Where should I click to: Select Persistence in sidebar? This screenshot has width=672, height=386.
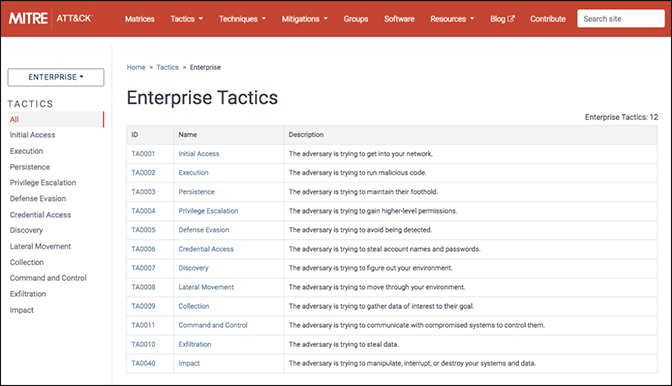click(x=30, y=167)
